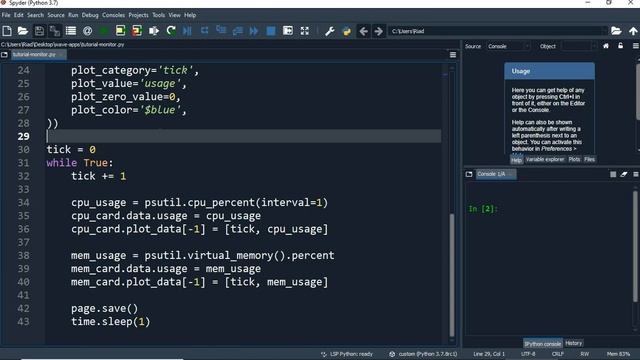Click the LSP Python: ready status
This screenshot has height=360, width=640.
(347, 354)
